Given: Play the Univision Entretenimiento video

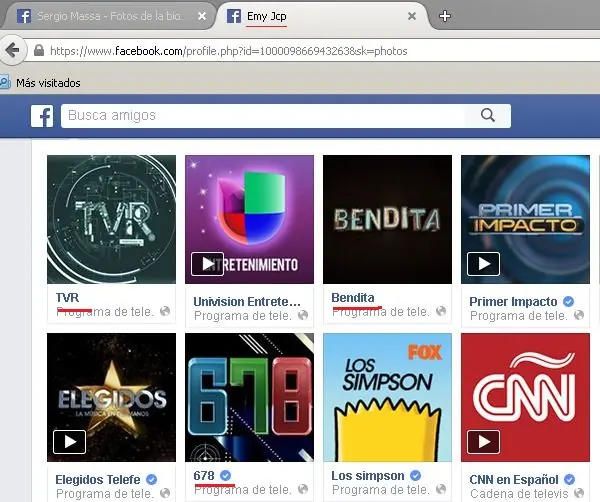Looking at the screenshot, I should coord(207,264).
